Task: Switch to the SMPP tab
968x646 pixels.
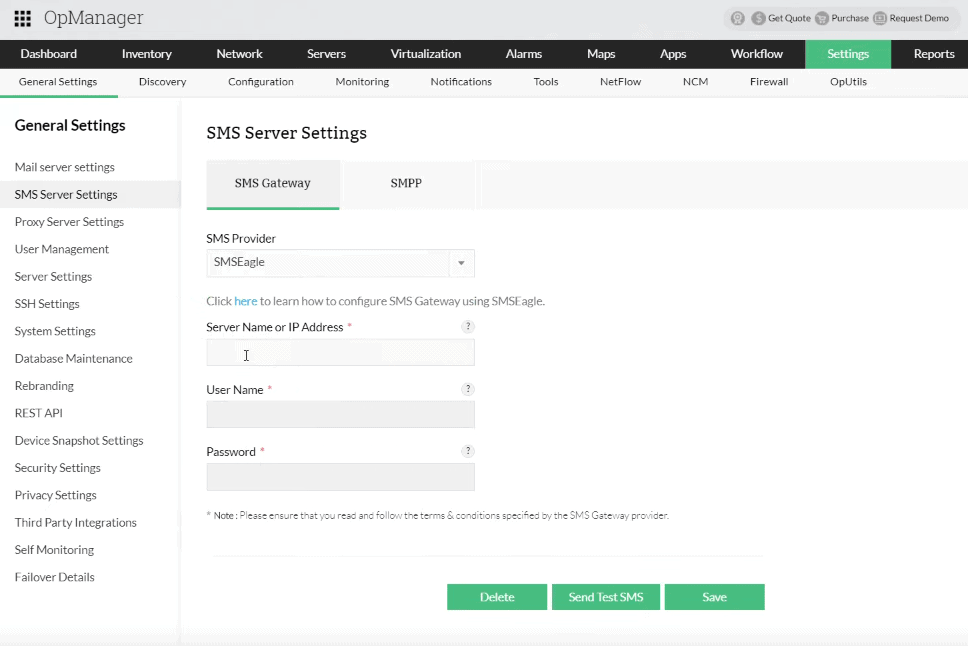Action: [406, 183]
